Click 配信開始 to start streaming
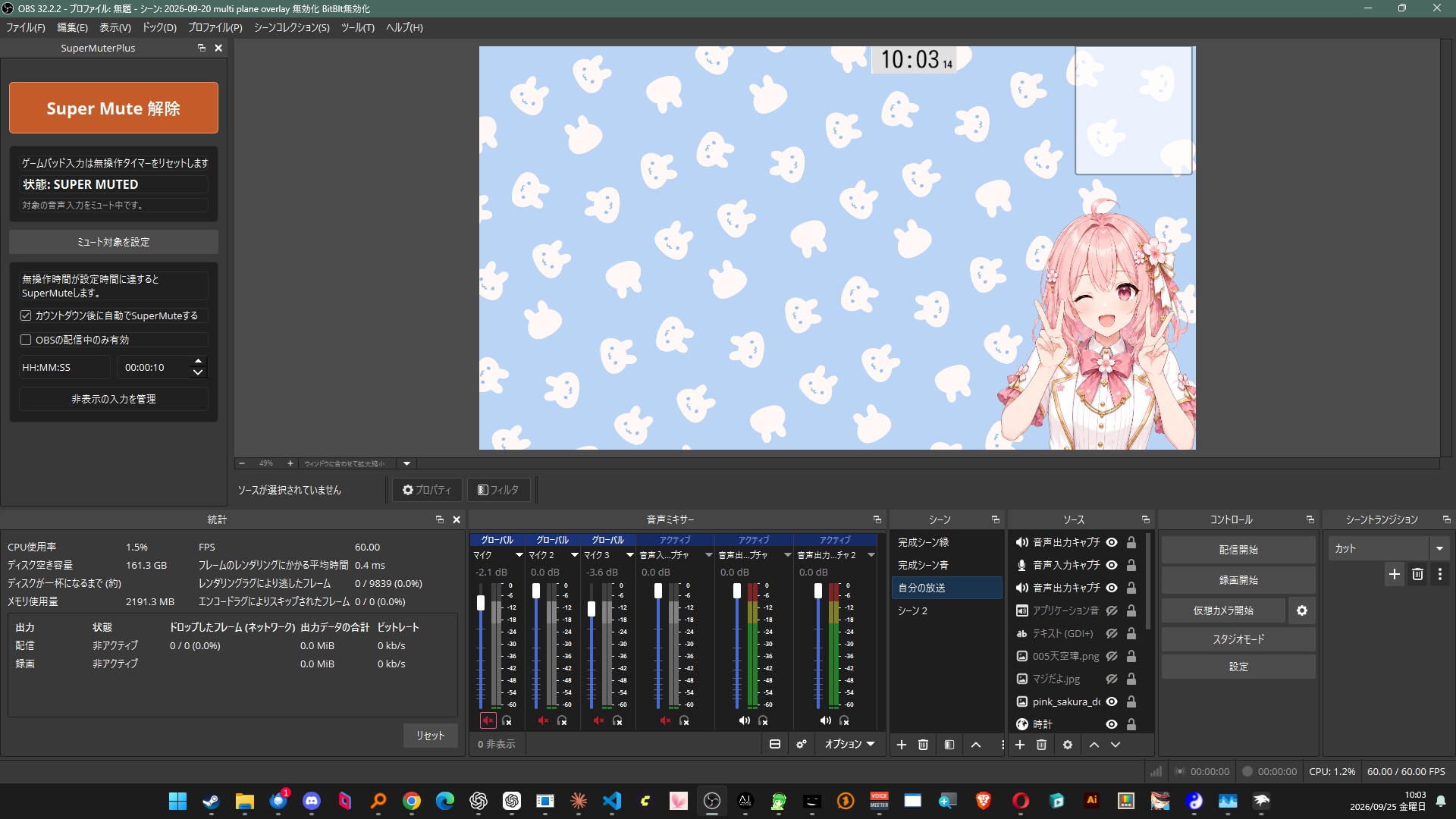This screenshot has width=1456, height=819. click(1238, 550)
